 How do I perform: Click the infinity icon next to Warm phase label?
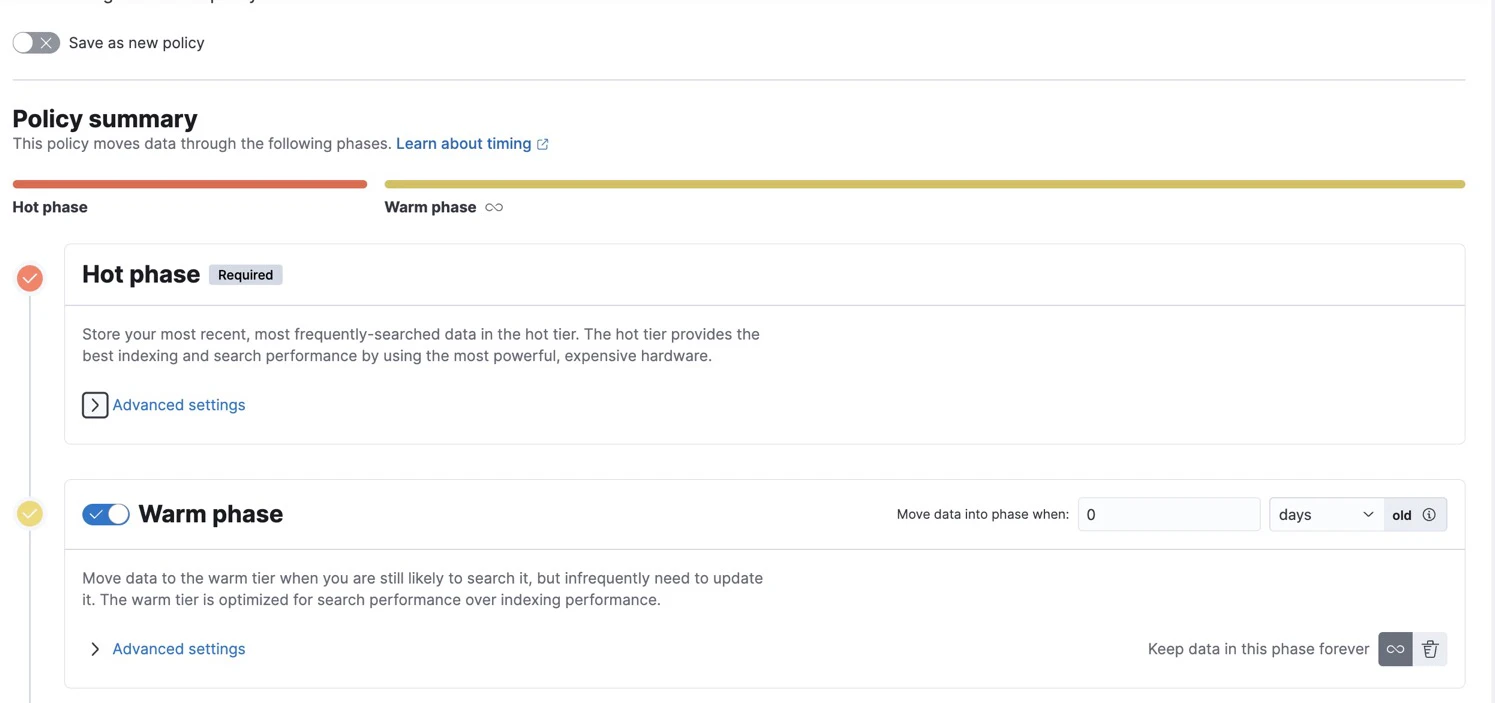click(x=494, y=207)
